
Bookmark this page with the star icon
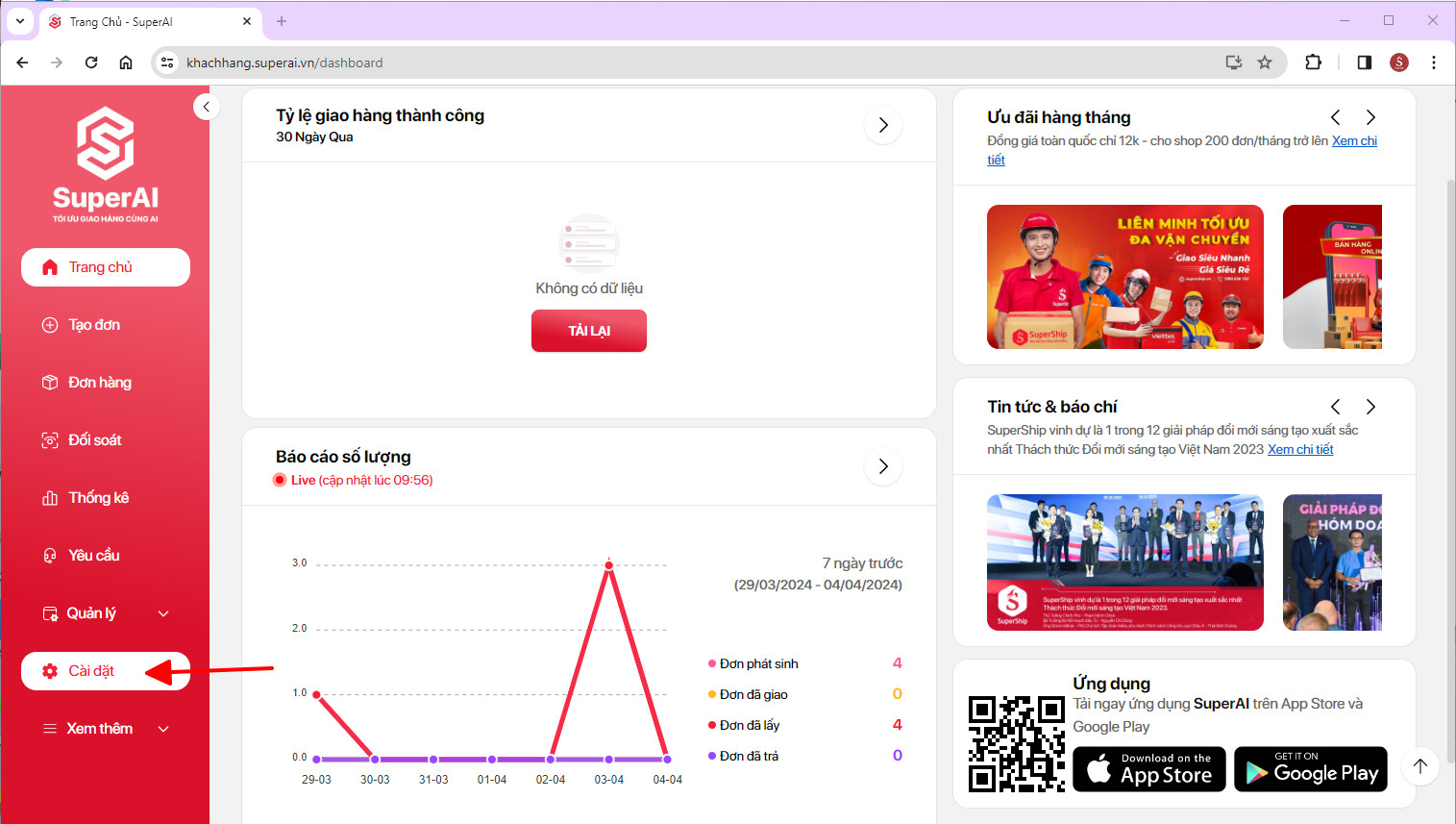(x=1265, y=62)
